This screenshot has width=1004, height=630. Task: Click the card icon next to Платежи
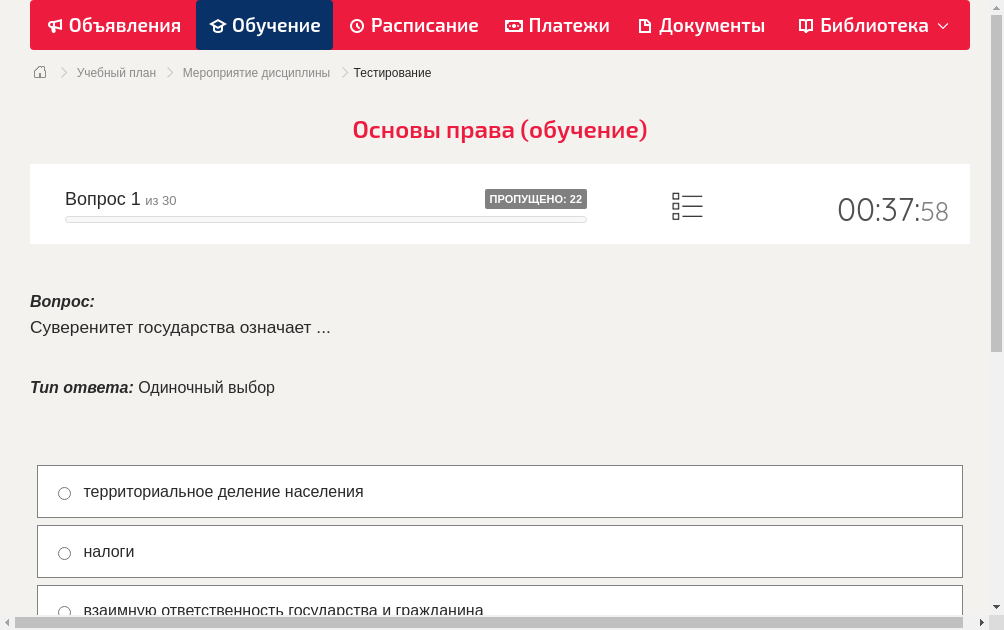pyautogui.click(x=512, y=25)
